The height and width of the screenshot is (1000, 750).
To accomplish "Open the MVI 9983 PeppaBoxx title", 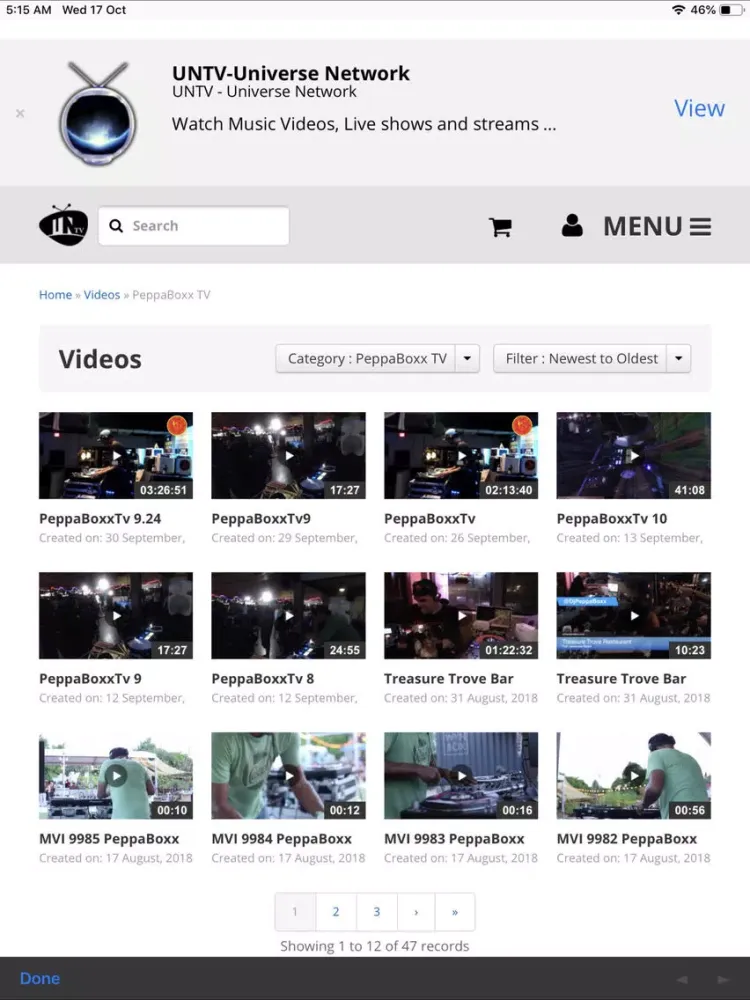I will pos(454,839).
